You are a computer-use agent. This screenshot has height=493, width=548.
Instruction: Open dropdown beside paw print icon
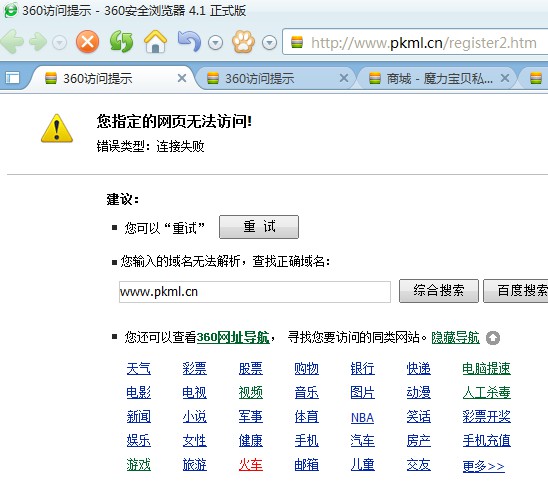point(269,43)
